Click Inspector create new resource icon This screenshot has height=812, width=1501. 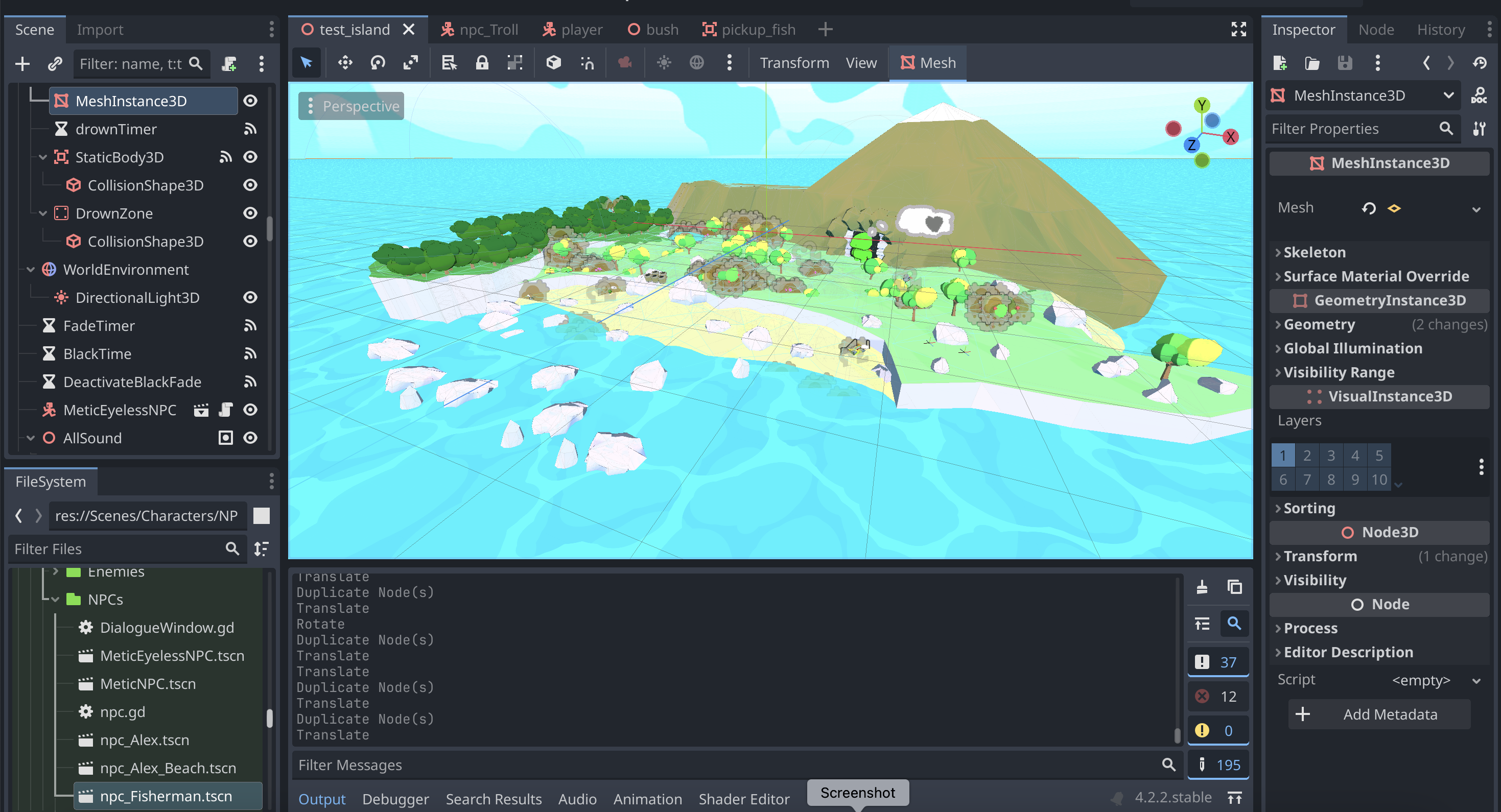(1280, 63)
